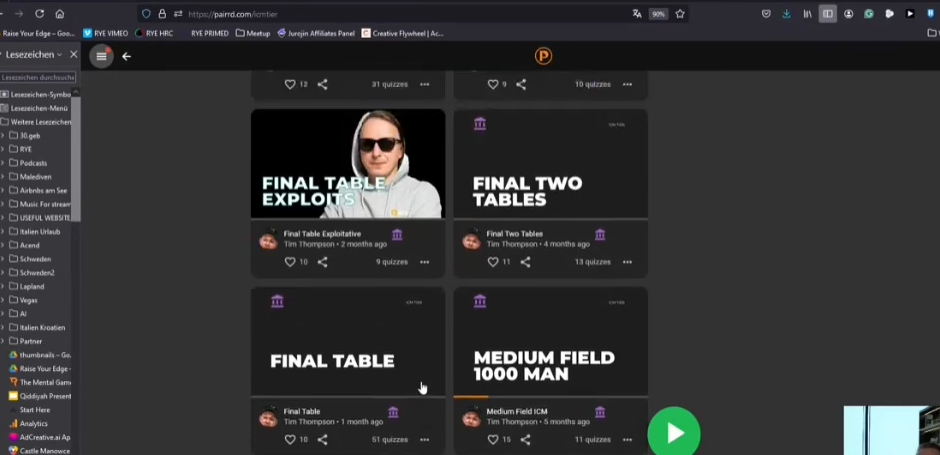Screen dimensions: 940x455
Task: Click the green play button
Action: [674, 433]
